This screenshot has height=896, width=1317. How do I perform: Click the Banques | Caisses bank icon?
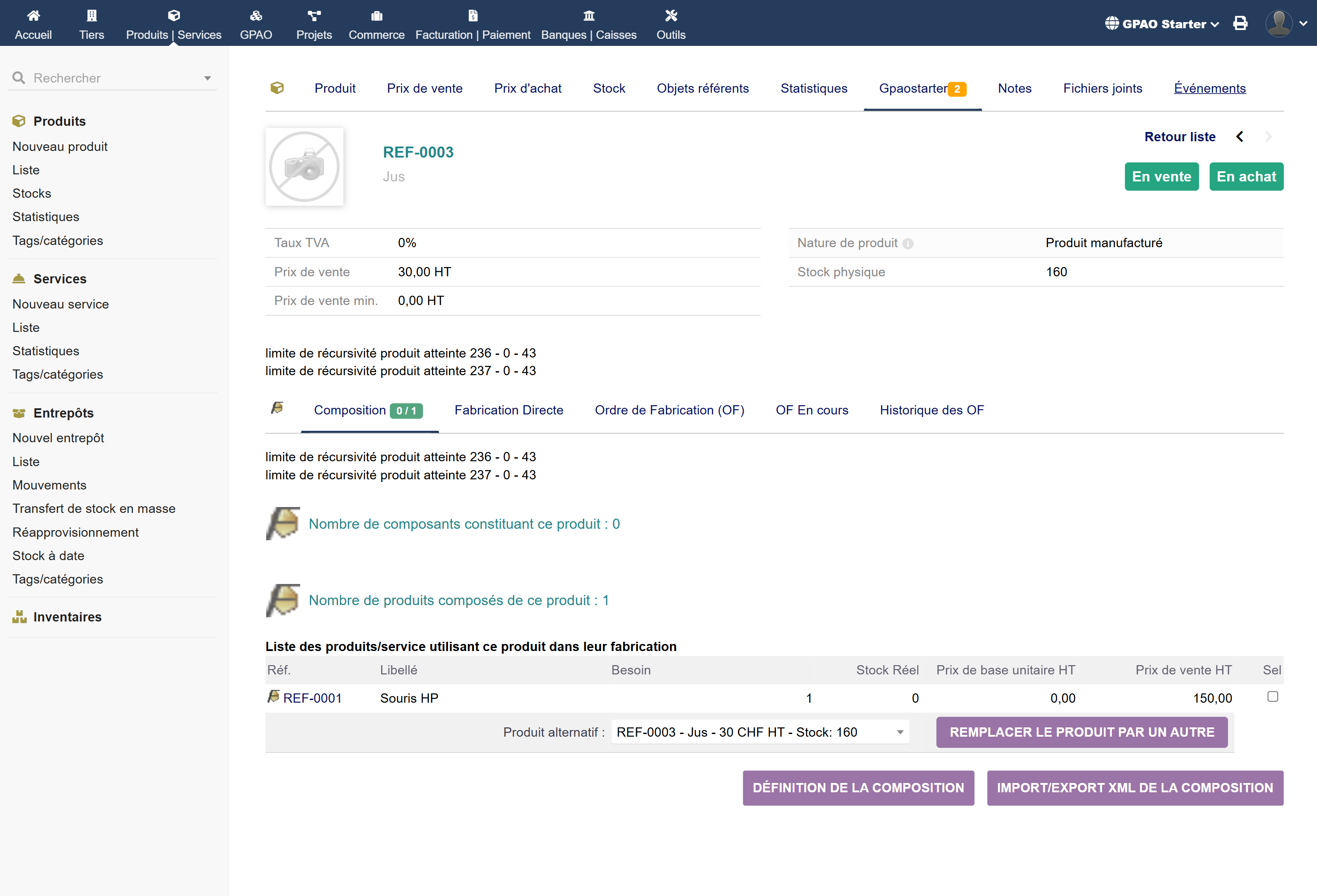coord(588,15)
